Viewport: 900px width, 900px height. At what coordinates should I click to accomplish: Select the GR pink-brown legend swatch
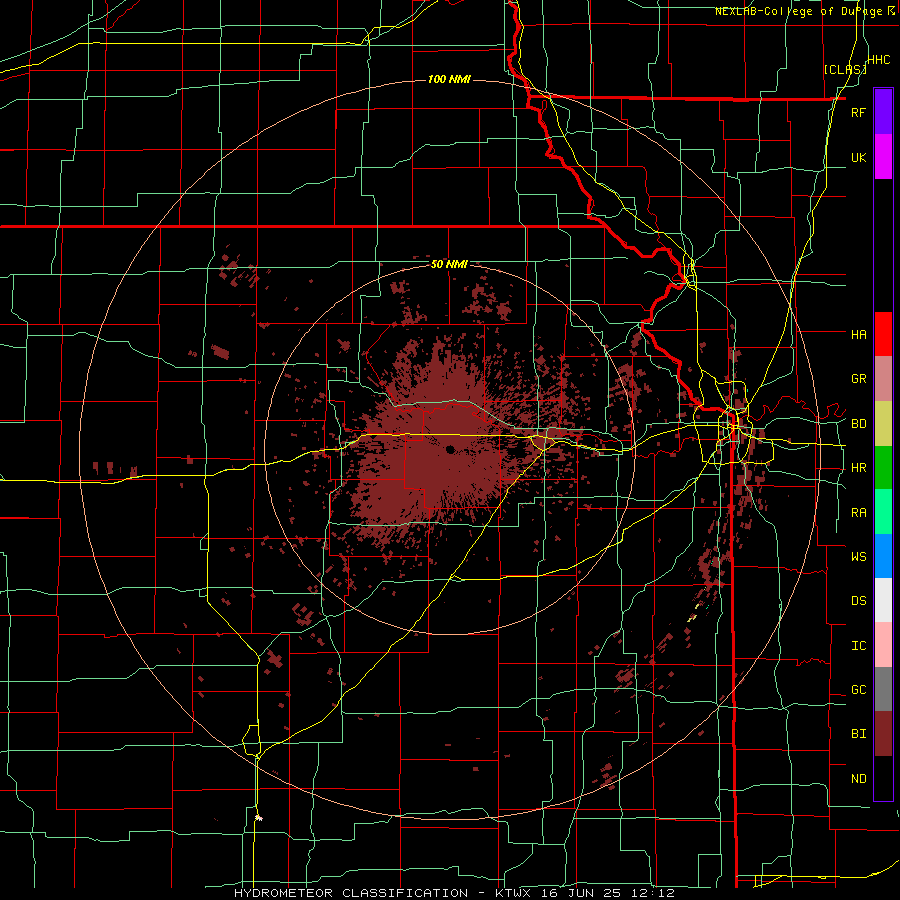pyautogui.click(x=883, y=379)
